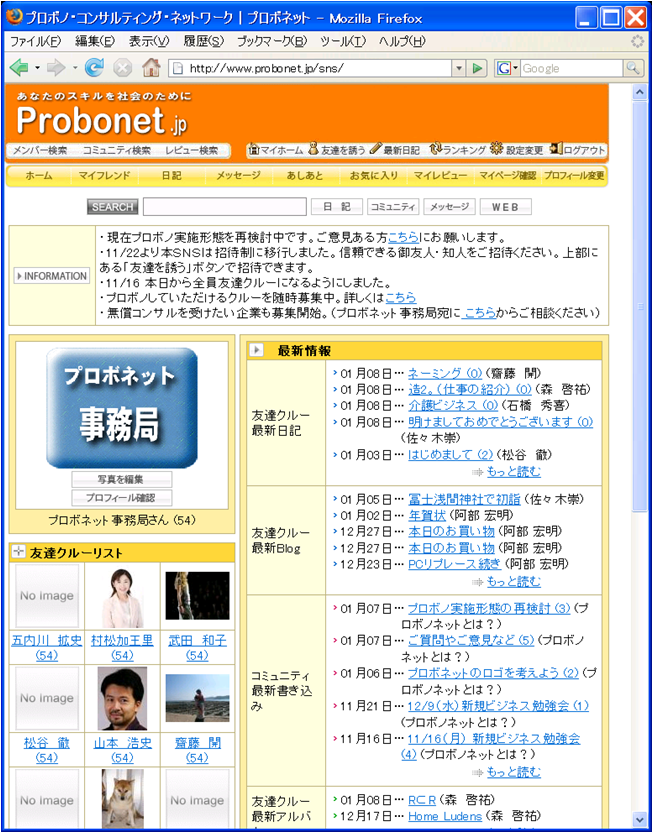Open blog link 富士浅間神社で初詣
The width and height of the screenshot is (653, 833).
click(464, 499)
